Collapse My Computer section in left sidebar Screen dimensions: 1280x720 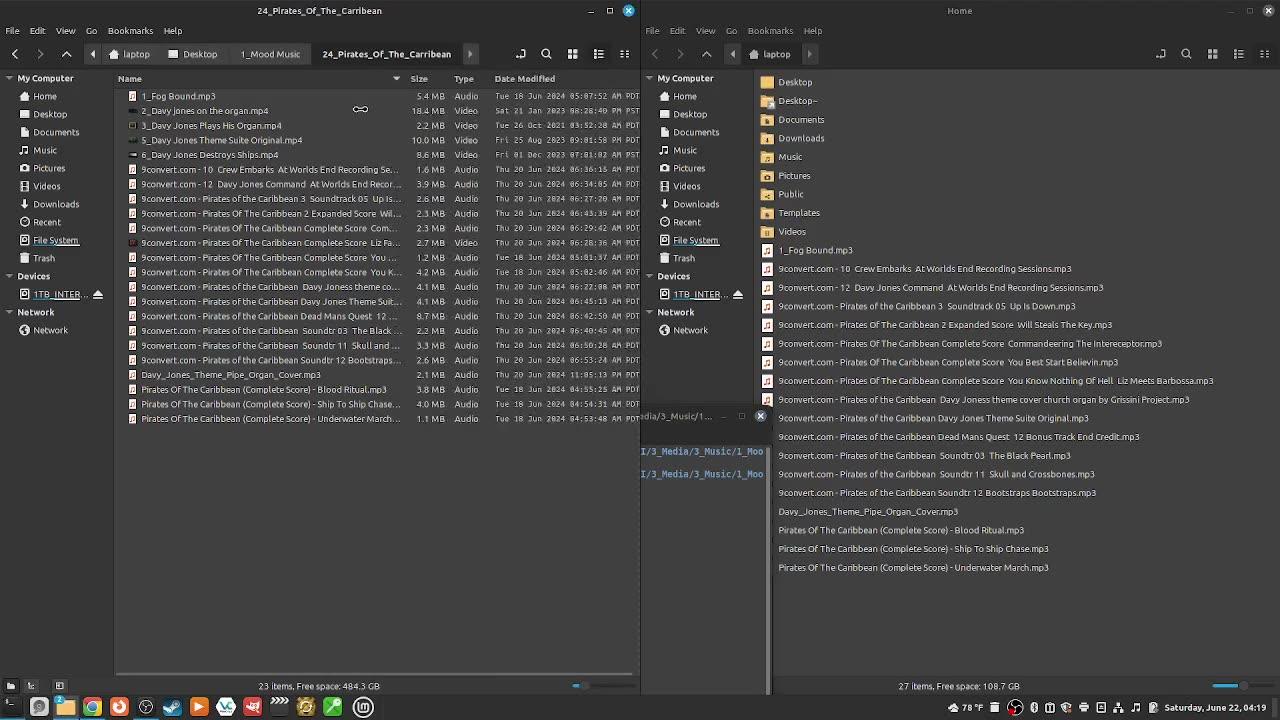tap(9, 78)
